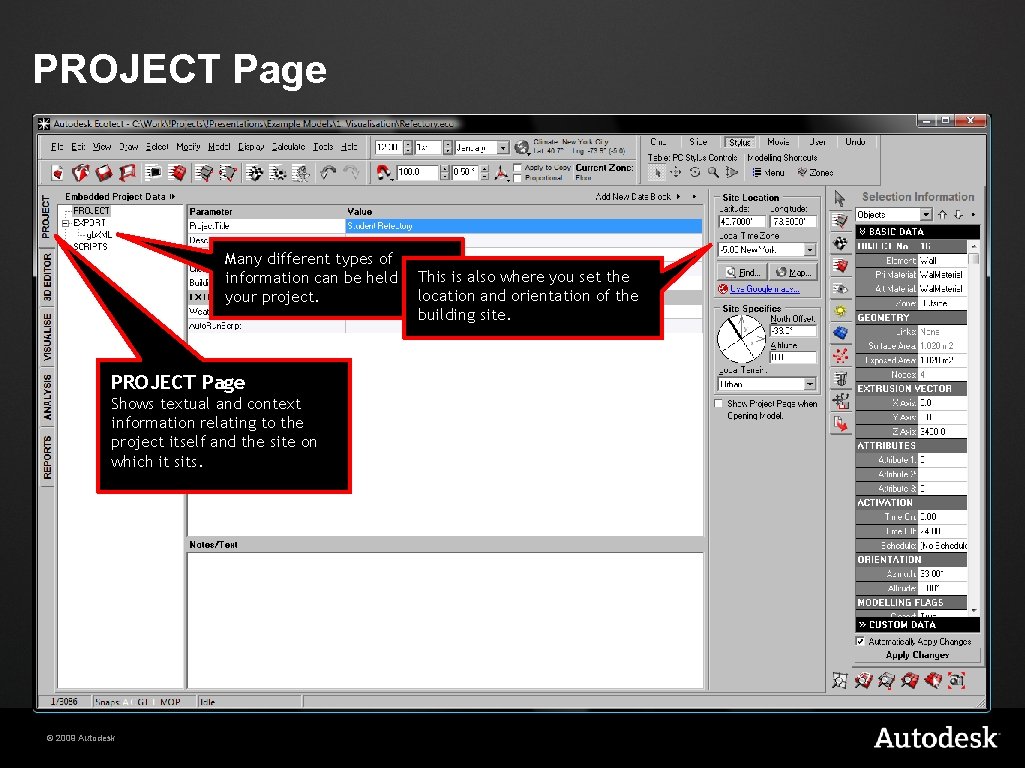
Task: Click the sun position tool icon
Action: click(840, 309)
